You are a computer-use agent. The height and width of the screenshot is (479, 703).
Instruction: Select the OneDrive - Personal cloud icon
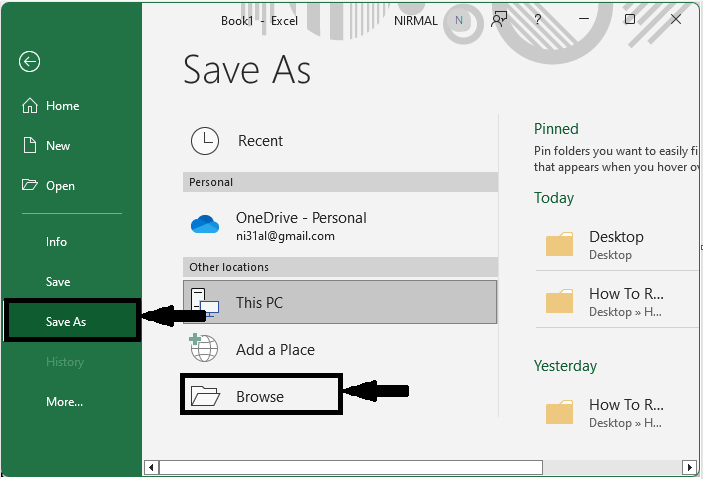point(205,225)
